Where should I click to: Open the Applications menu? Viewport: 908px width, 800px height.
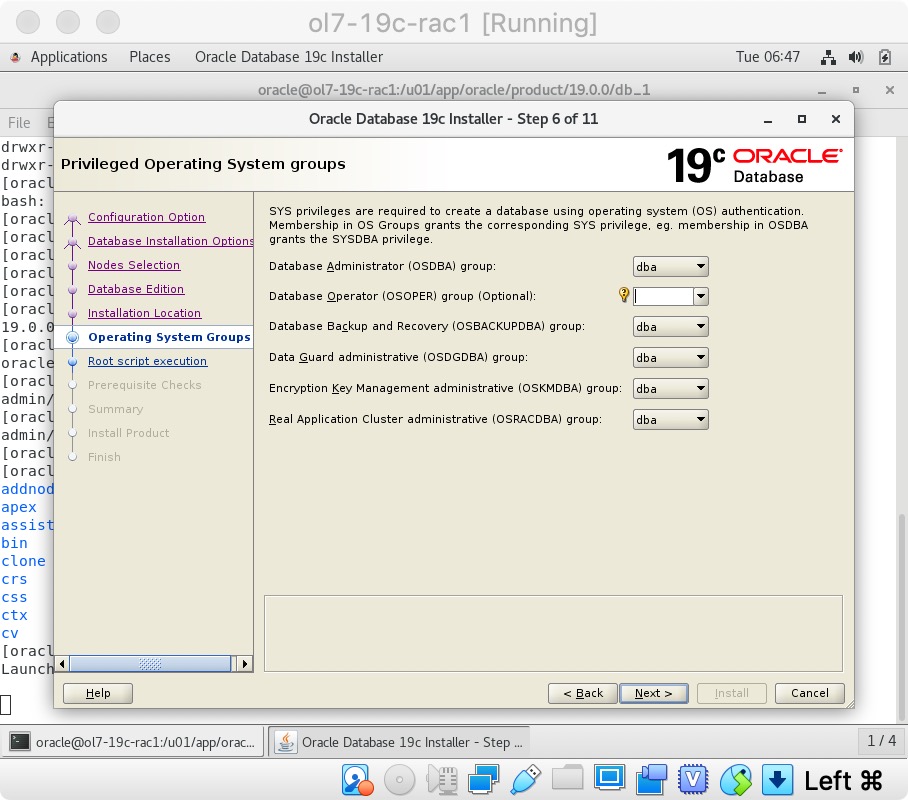[69, 57]
